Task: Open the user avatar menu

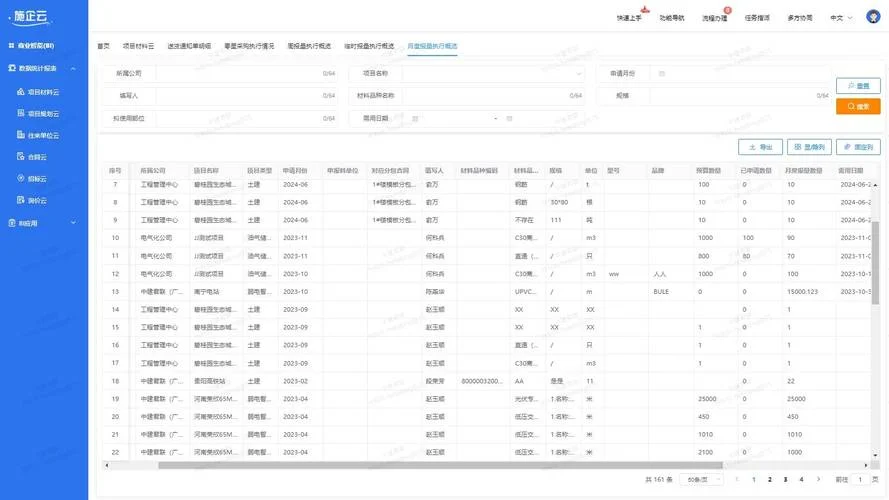Action: pos(873,16)
